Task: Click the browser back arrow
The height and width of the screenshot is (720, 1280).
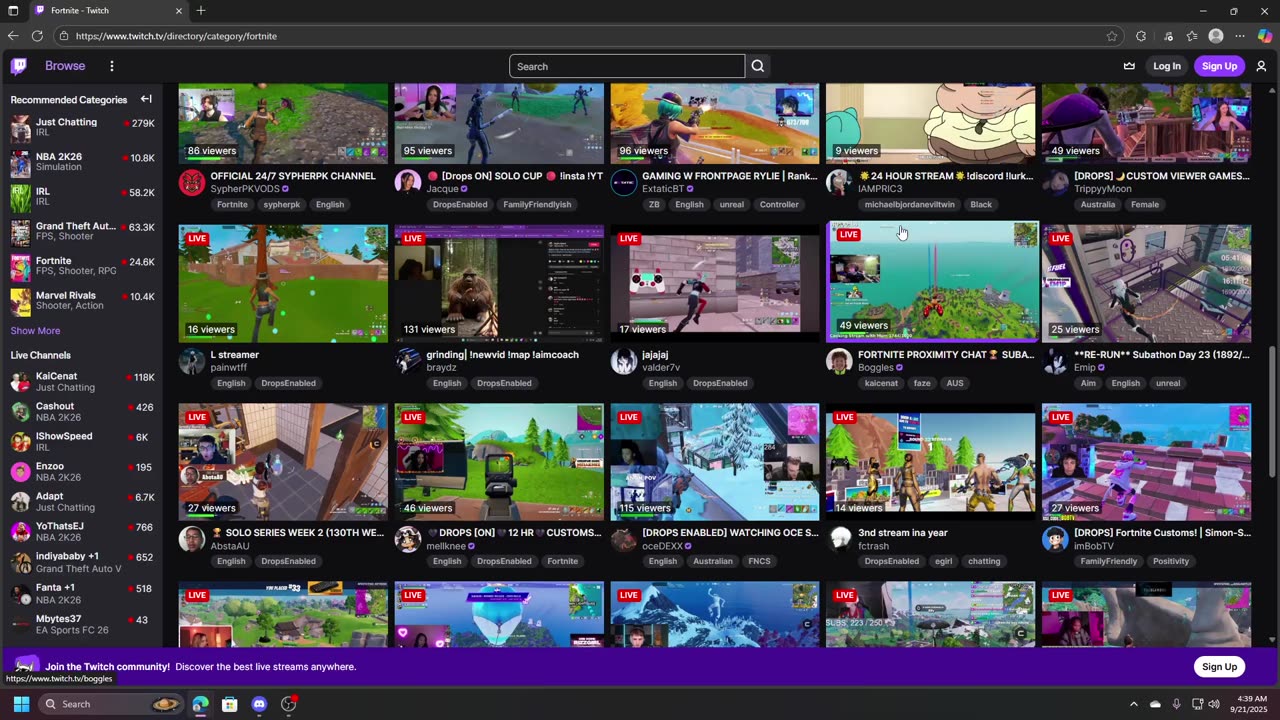Action: point(13,36)
